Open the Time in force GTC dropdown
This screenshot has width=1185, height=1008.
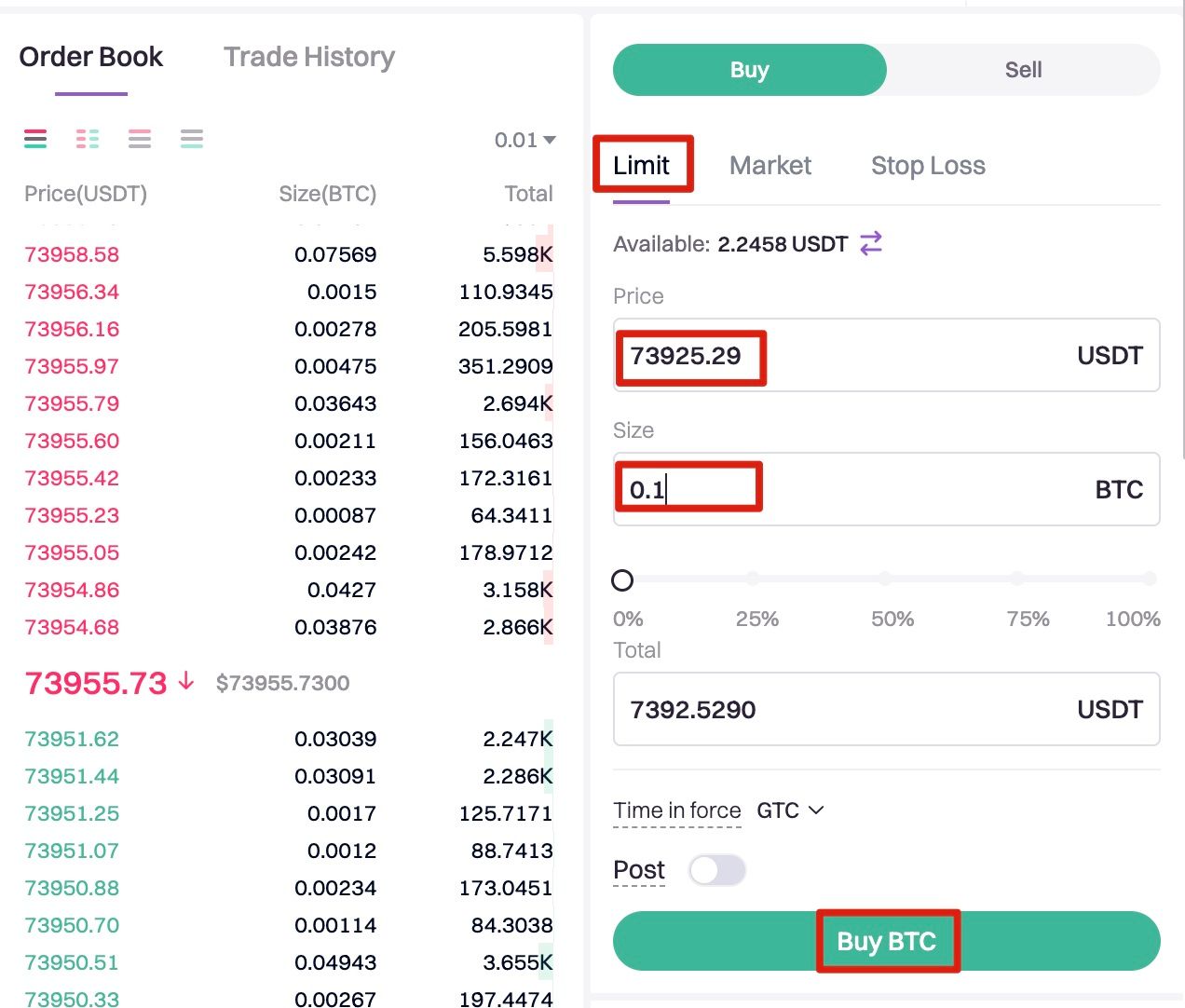pyautogui.click(x=790, y=810)
